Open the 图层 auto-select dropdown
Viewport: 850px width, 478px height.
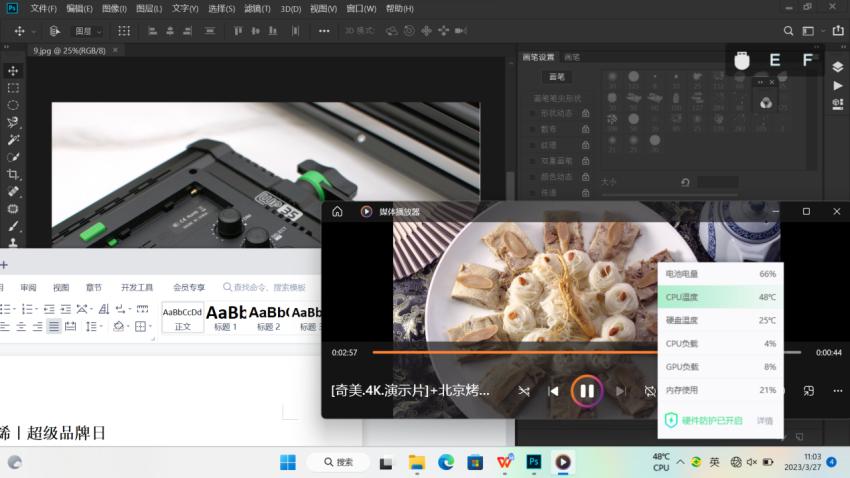tap(88, 31)
